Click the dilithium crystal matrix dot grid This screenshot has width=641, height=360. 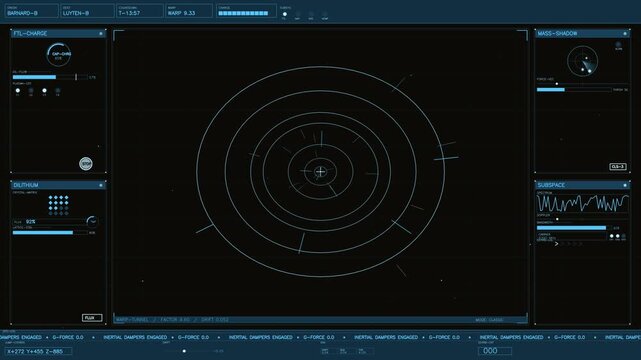(x=58, y=205)
